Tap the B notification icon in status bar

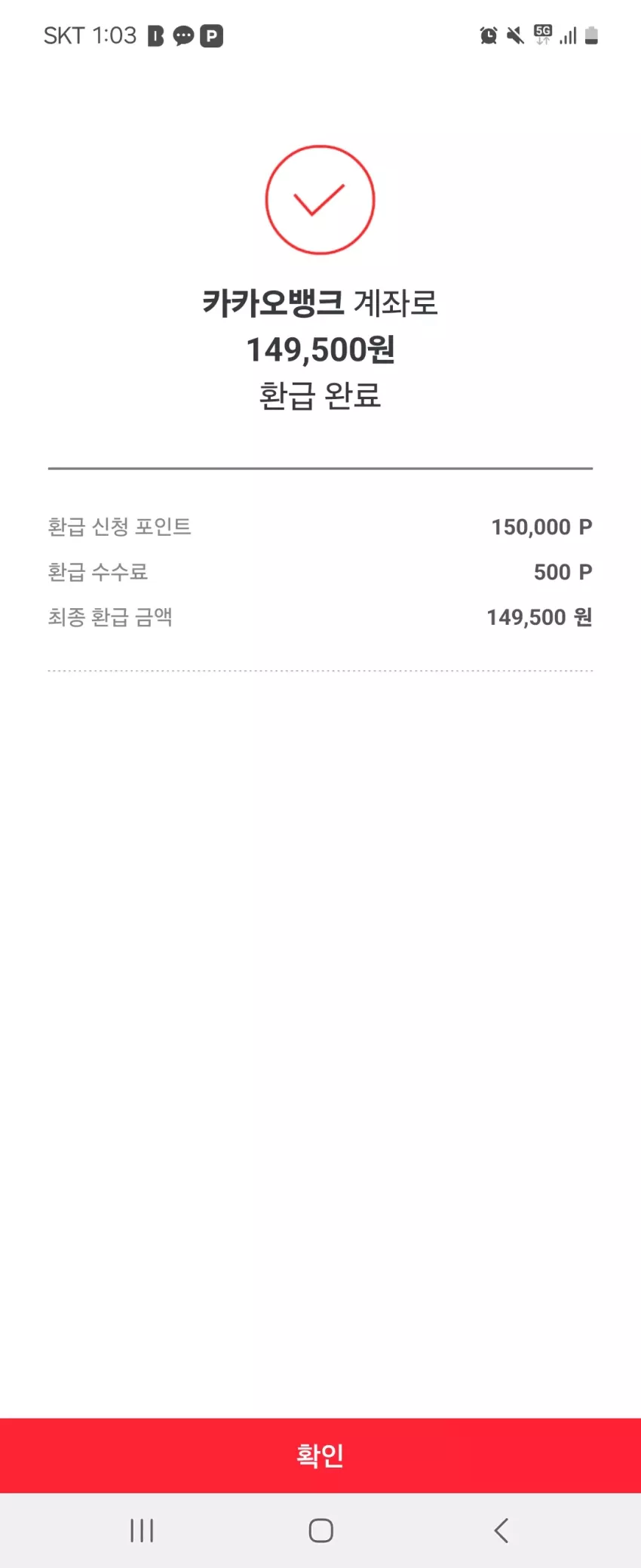[156, 35]
